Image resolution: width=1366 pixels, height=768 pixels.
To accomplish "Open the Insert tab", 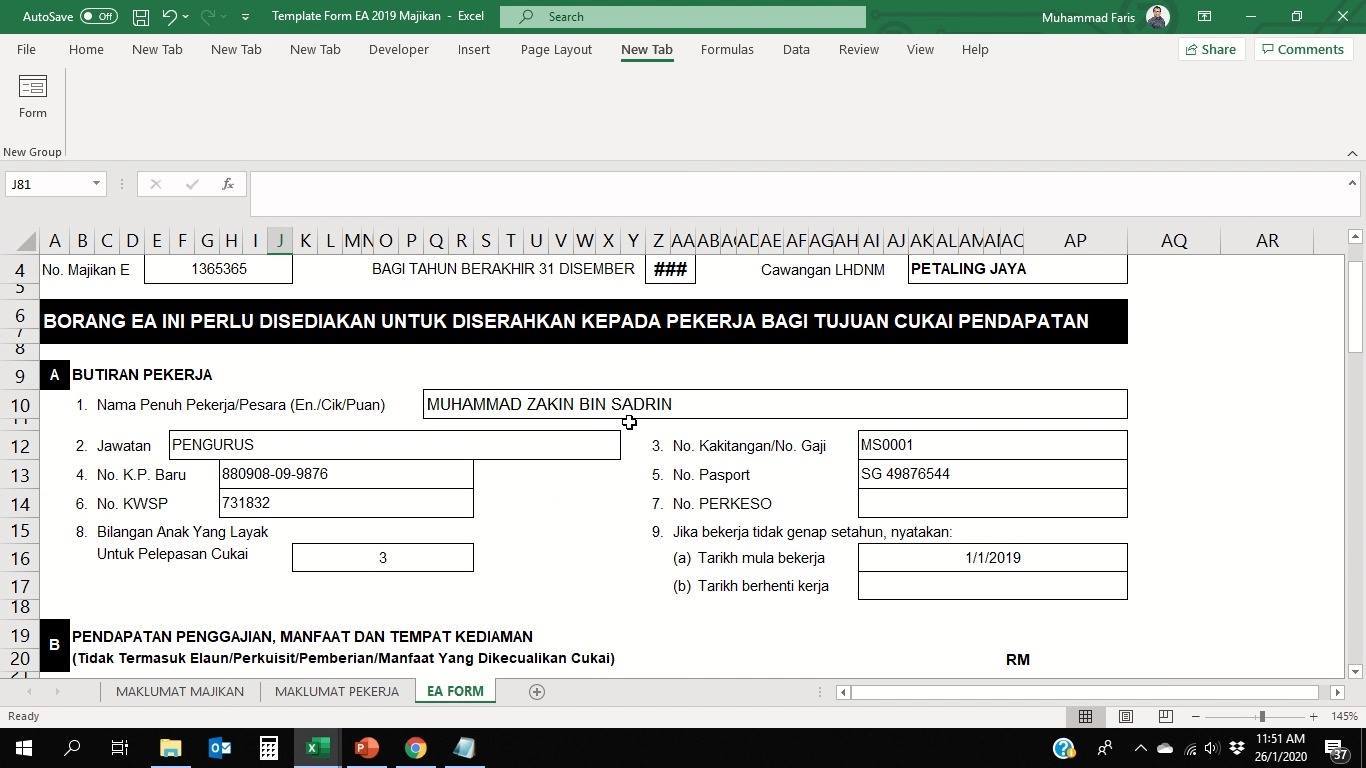I will tap(474, 49).
